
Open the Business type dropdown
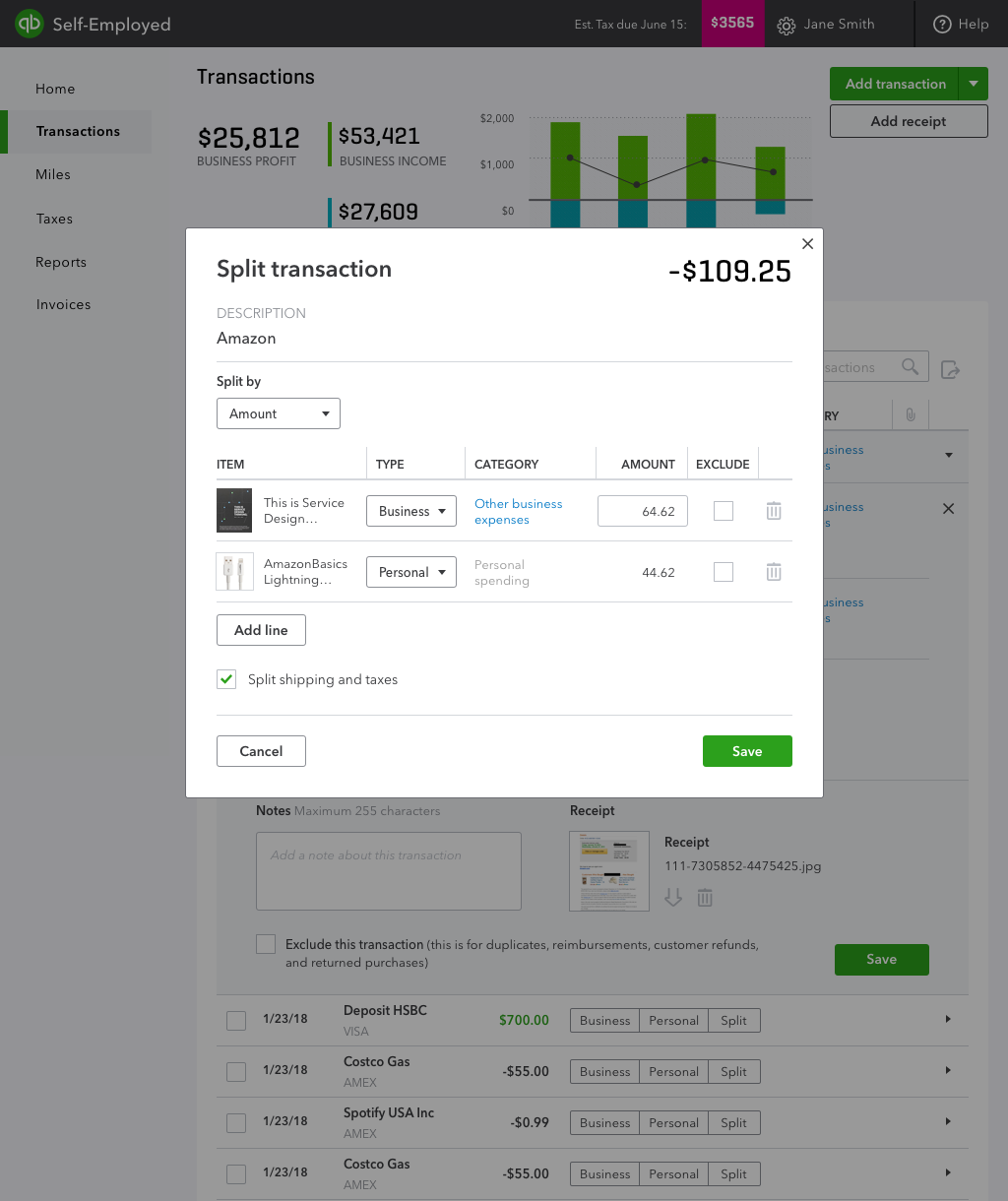(411, 511)
